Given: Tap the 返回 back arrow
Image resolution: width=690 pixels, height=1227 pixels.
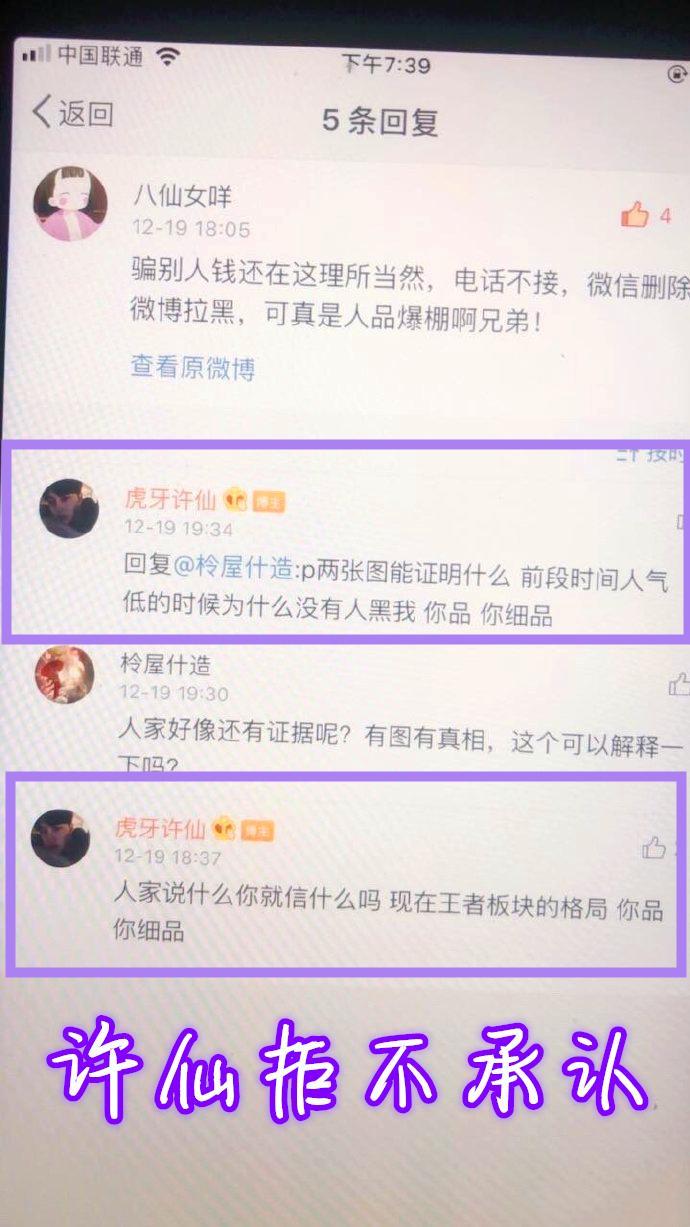Looking at the screenshot, I should point(72,113).
